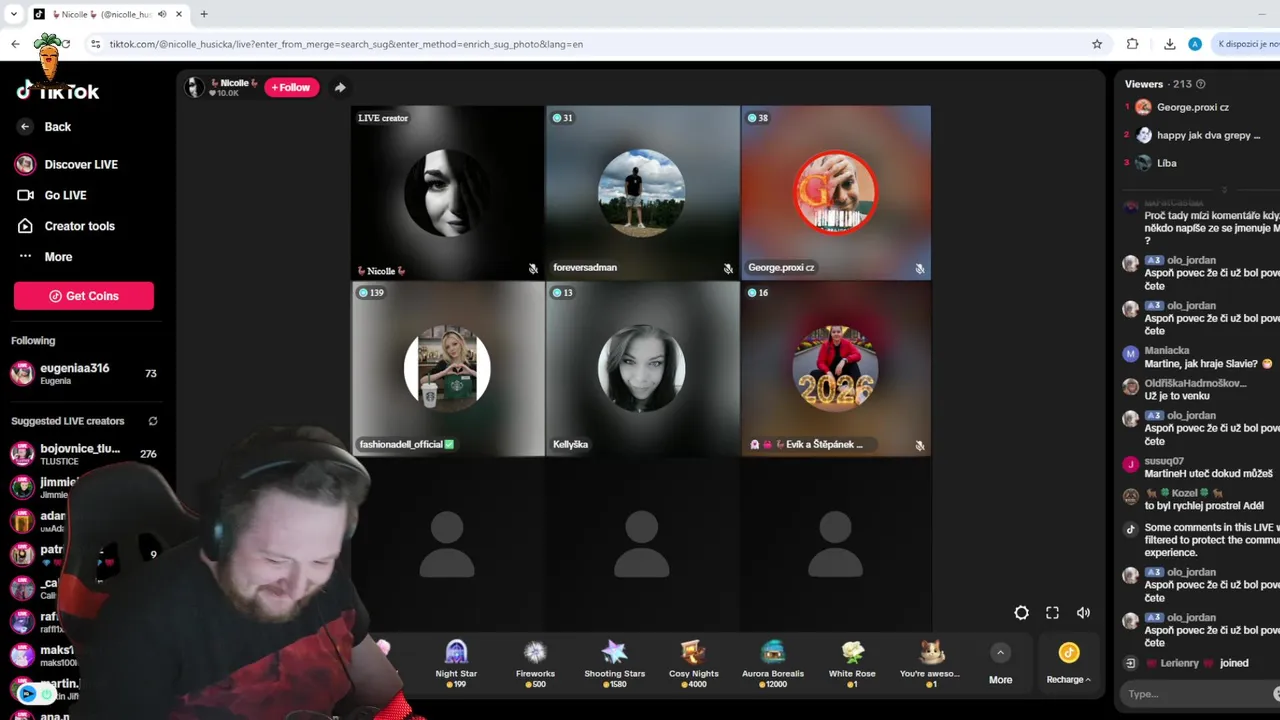Enter fullscreen mode for live stream
Image resolution: width=1280 pixels, height=720 pixels.
click(x=1052, y=613)
